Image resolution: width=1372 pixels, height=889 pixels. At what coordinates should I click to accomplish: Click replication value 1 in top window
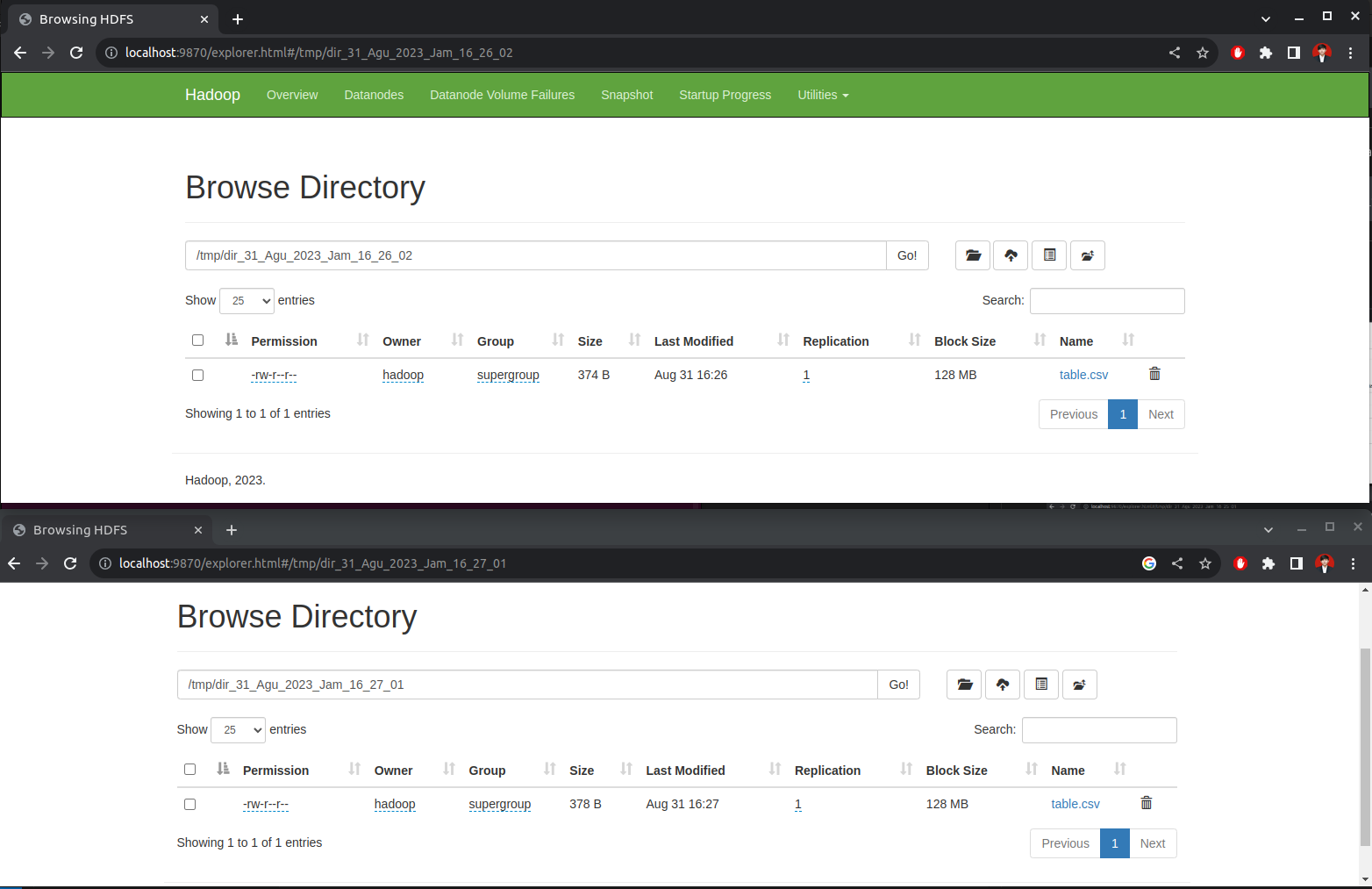coord(806,375)
